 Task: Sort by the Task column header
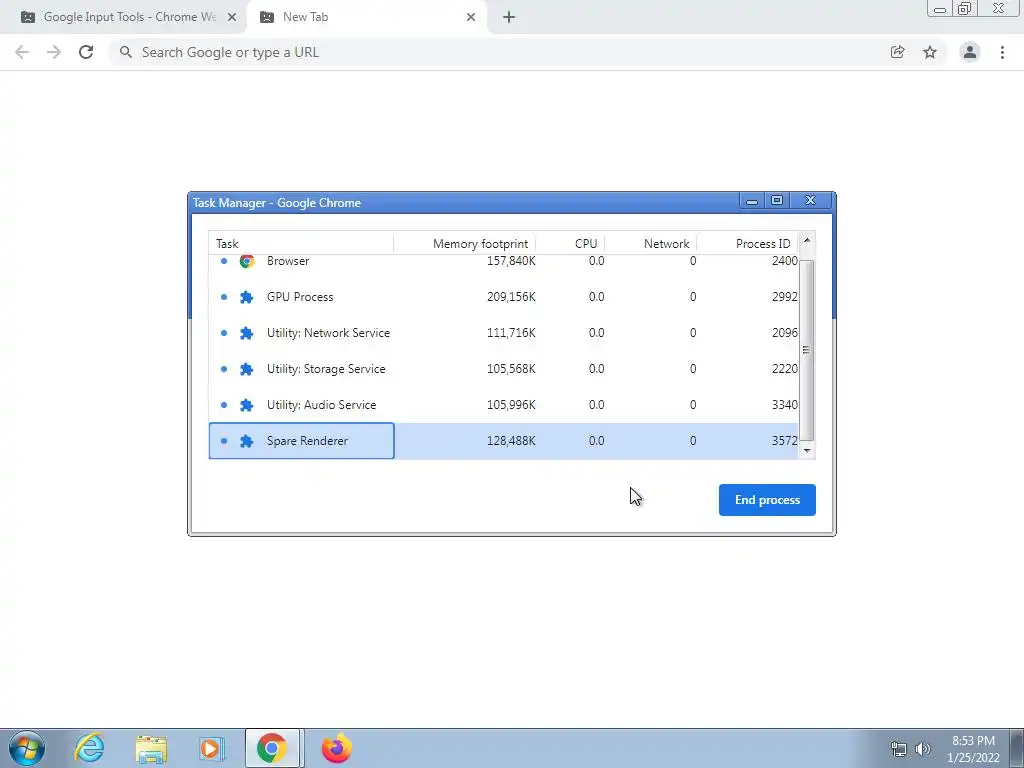click(301, 244)
